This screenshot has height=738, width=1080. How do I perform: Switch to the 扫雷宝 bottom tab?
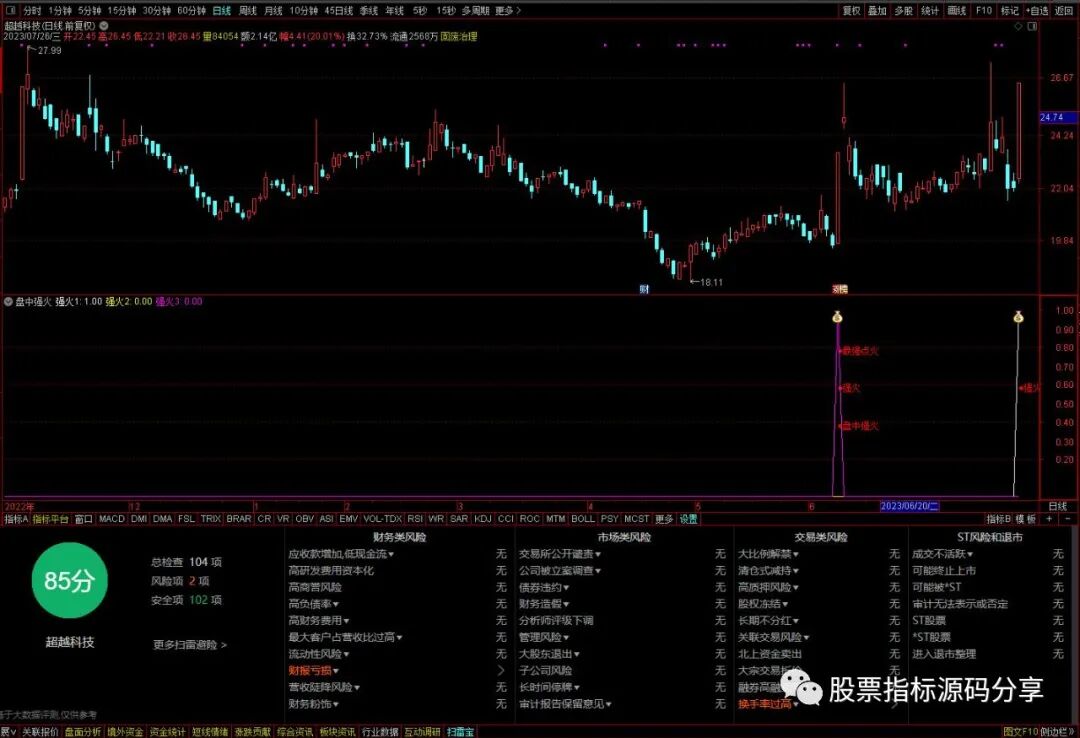[460, 731]
